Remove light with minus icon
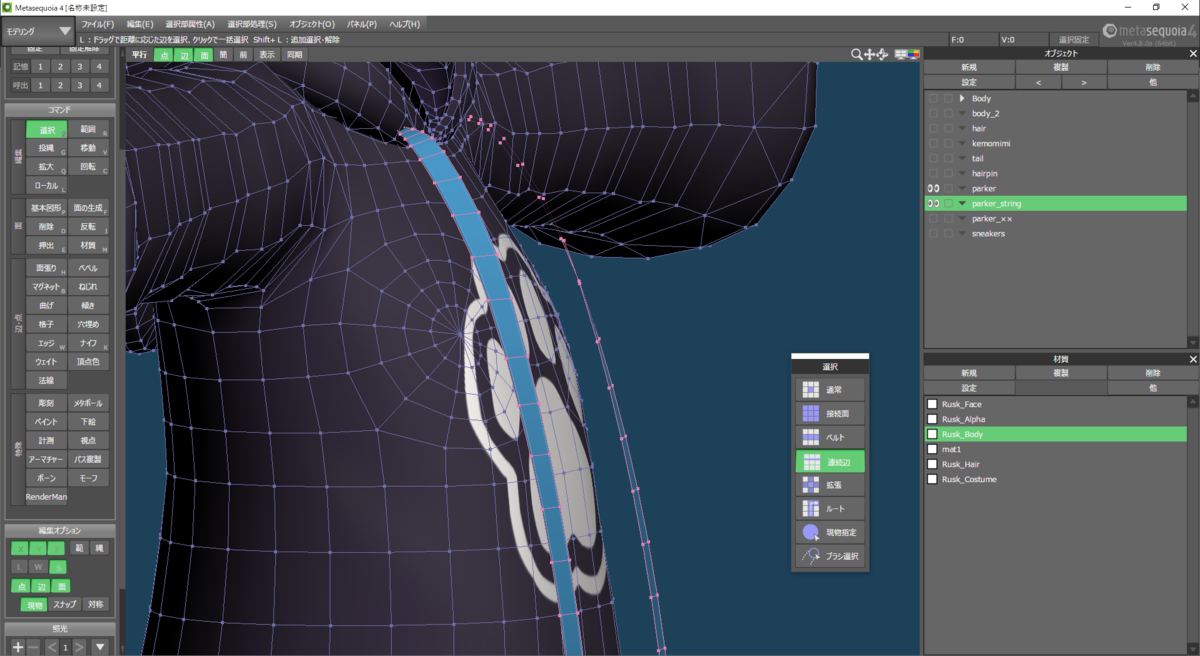 pos(33,647)
